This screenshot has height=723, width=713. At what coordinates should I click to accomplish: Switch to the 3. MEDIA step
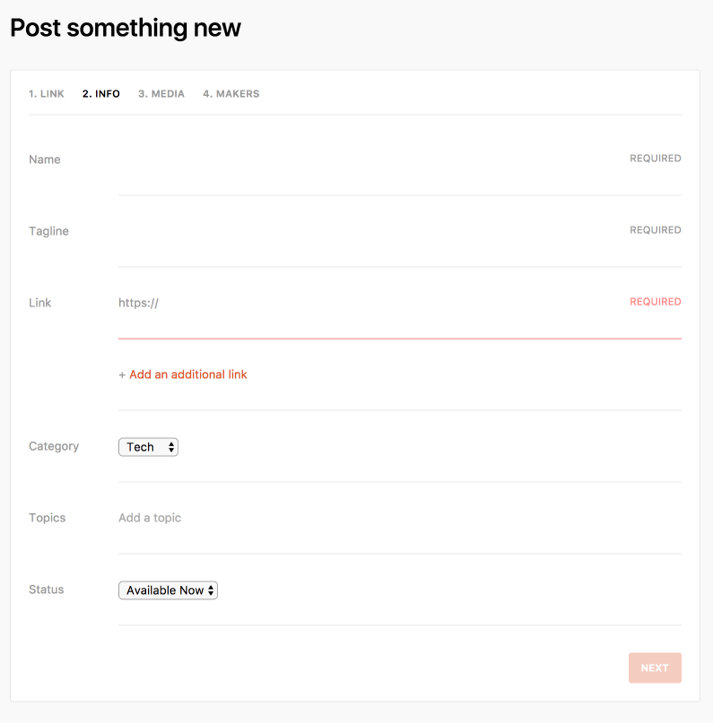(161, 94)
